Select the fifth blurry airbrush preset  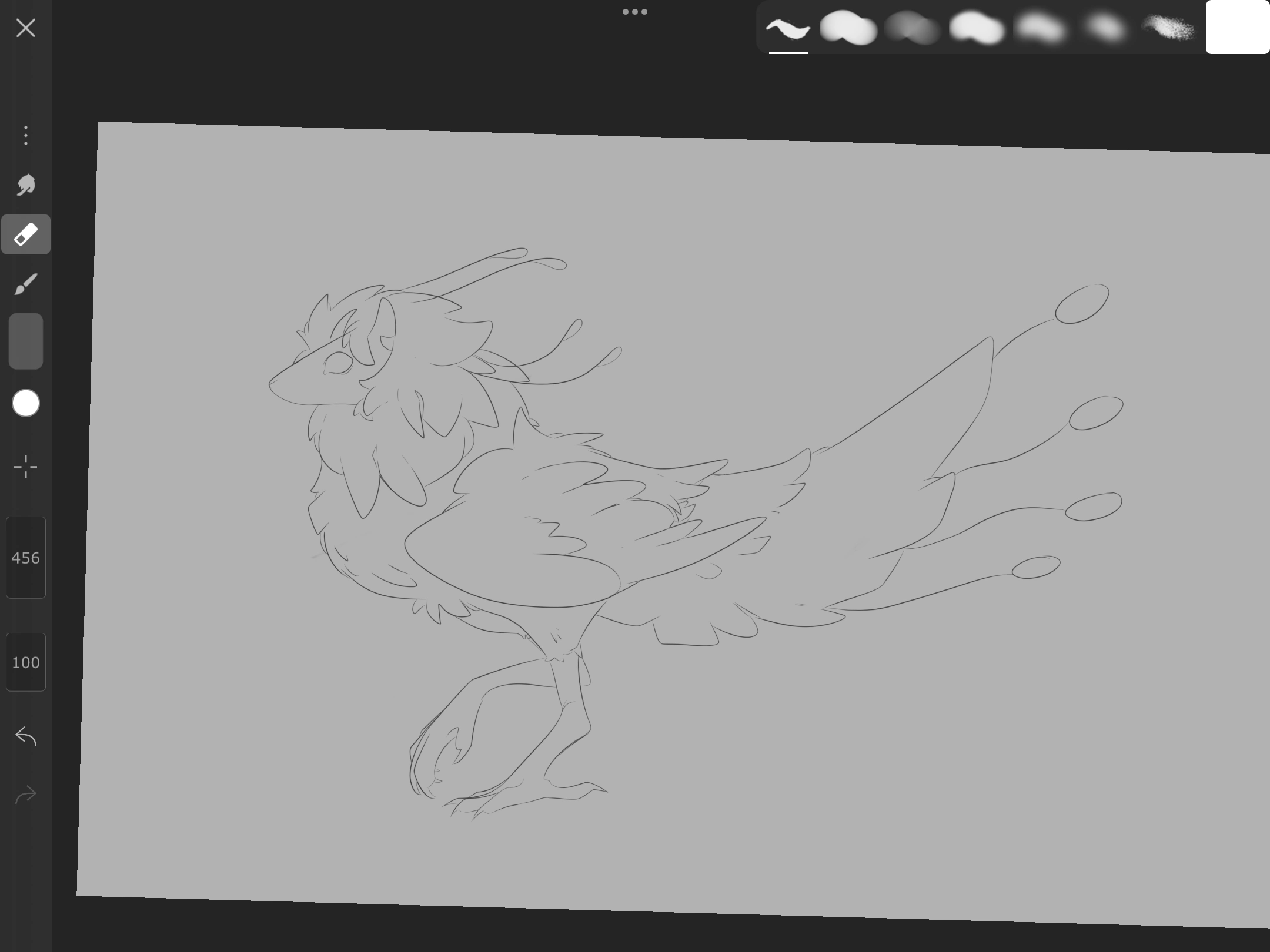1041,28
